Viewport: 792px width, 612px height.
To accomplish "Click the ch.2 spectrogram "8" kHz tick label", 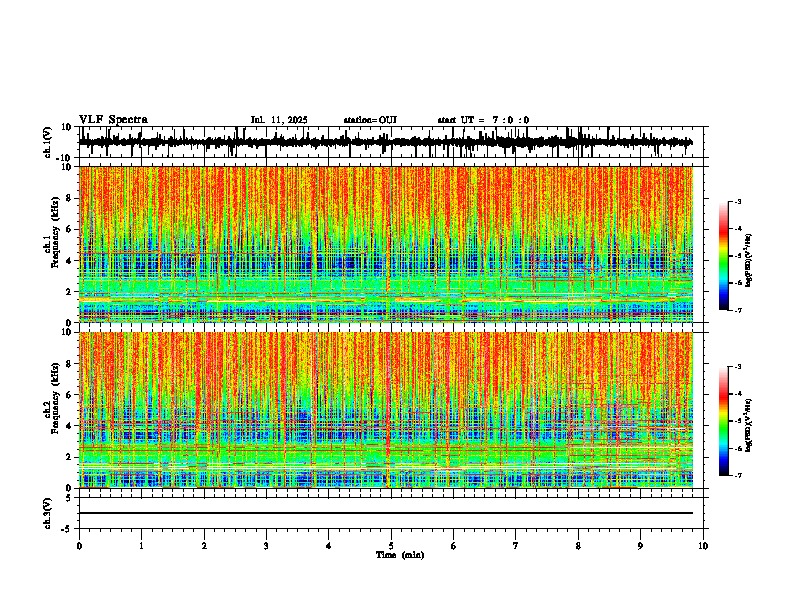I will pos(71,364).
